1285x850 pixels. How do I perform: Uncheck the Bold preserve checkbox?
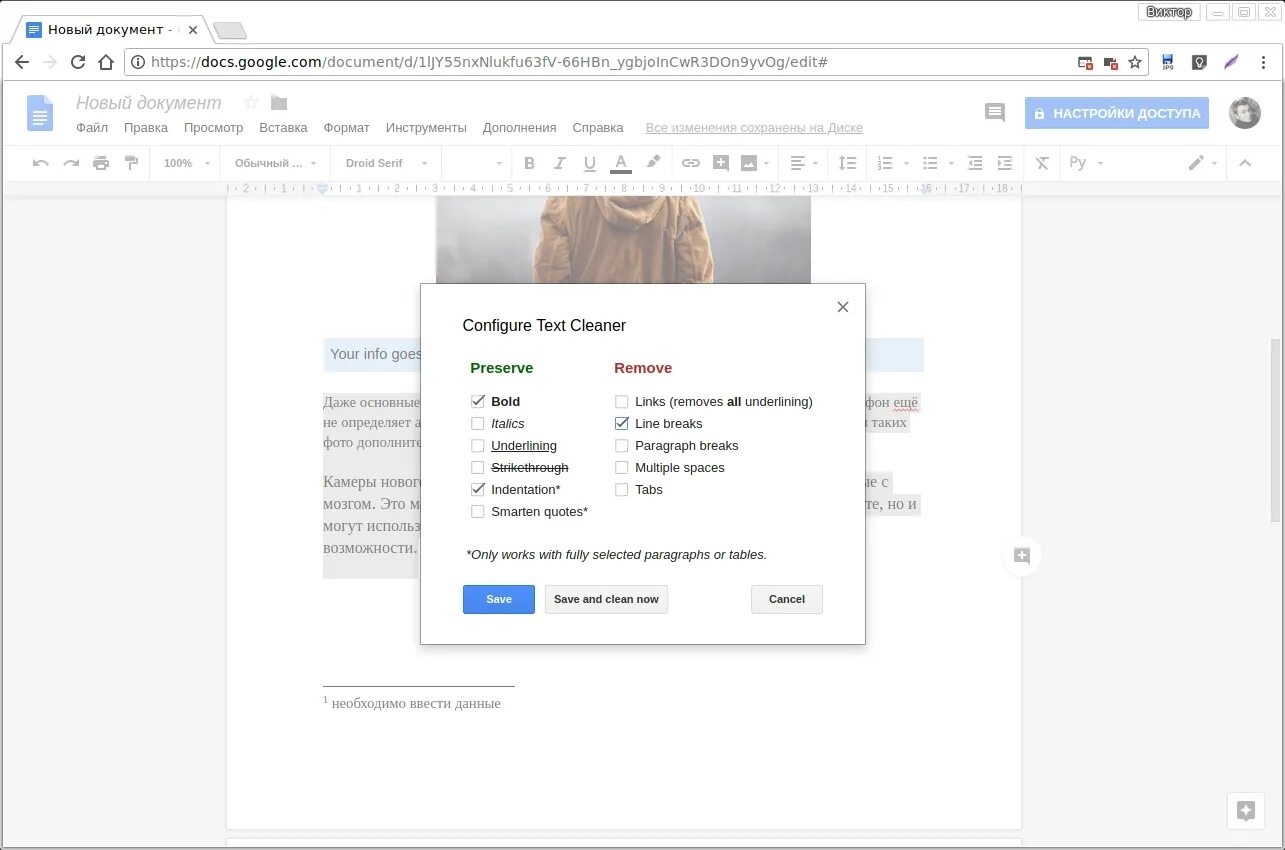pyautogui.click(x=478, y=401)
